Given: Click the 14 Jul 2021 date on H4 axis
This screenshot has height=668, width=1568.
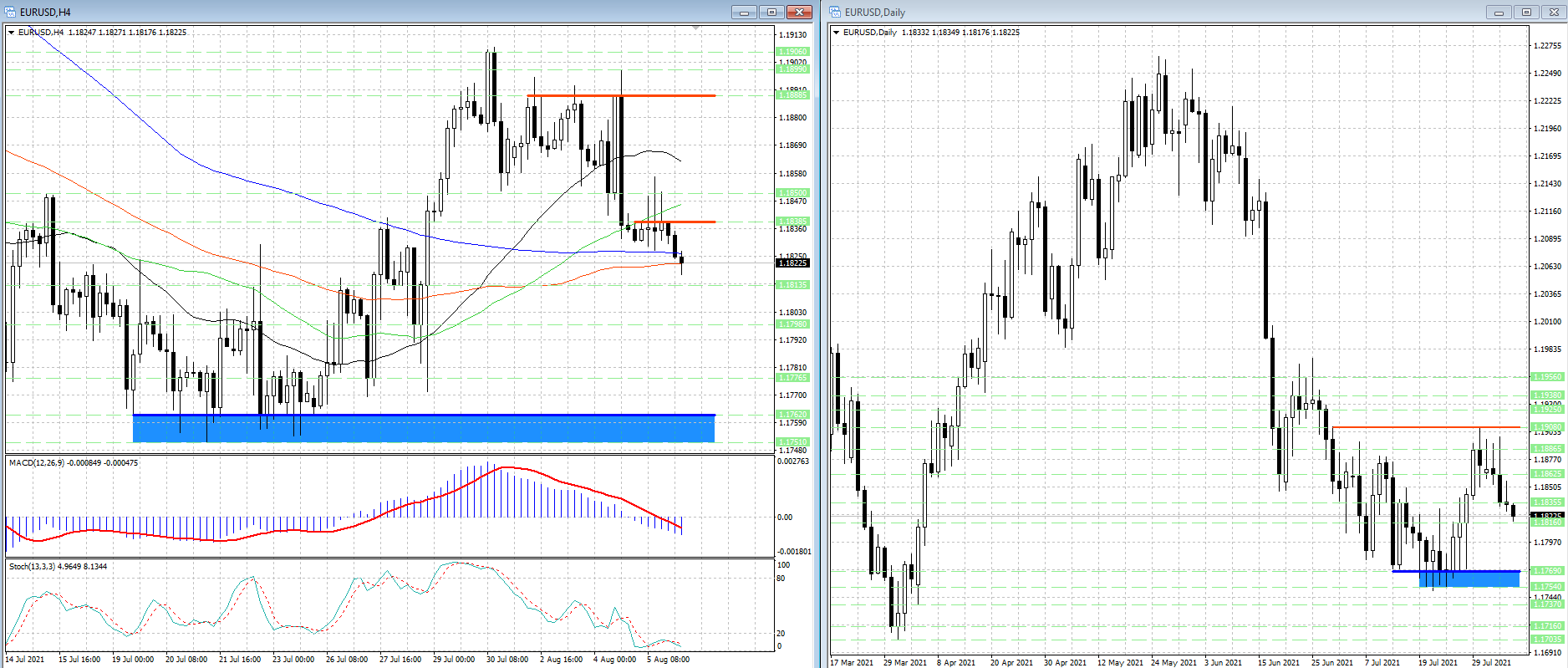Looking at the screenshot, I should (x=25, y=660).
